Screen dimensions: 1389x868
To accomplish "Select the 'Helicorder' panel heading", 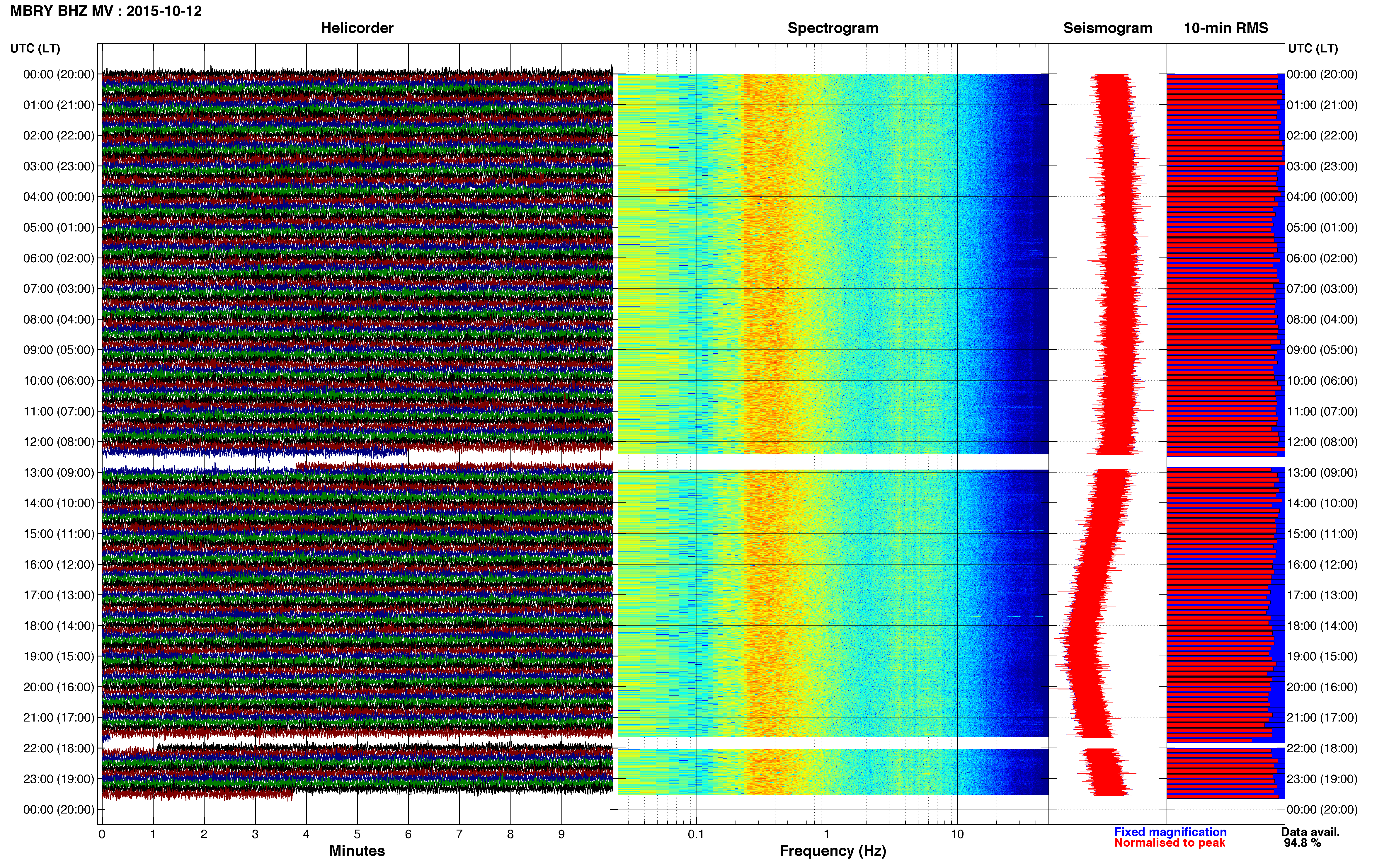I will click(x=357, y=28).
